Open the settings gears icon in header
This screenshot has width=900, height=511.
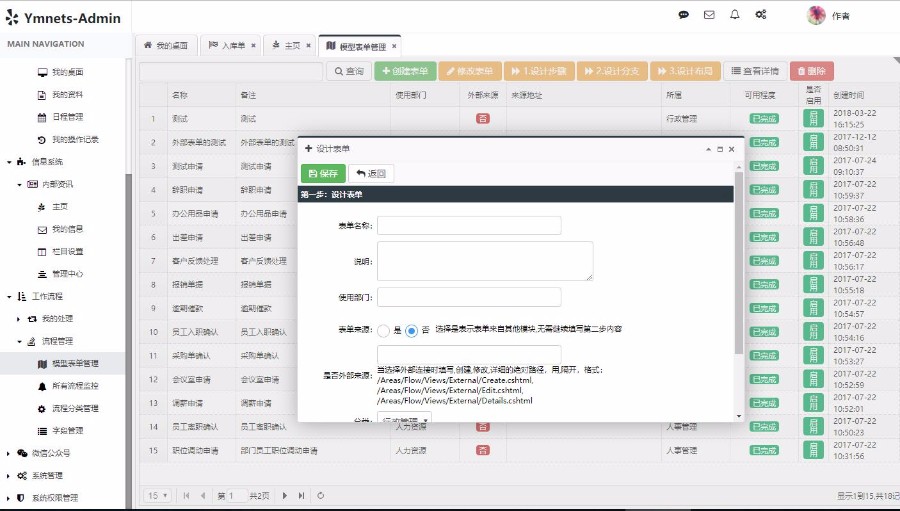tap(761, 15)
